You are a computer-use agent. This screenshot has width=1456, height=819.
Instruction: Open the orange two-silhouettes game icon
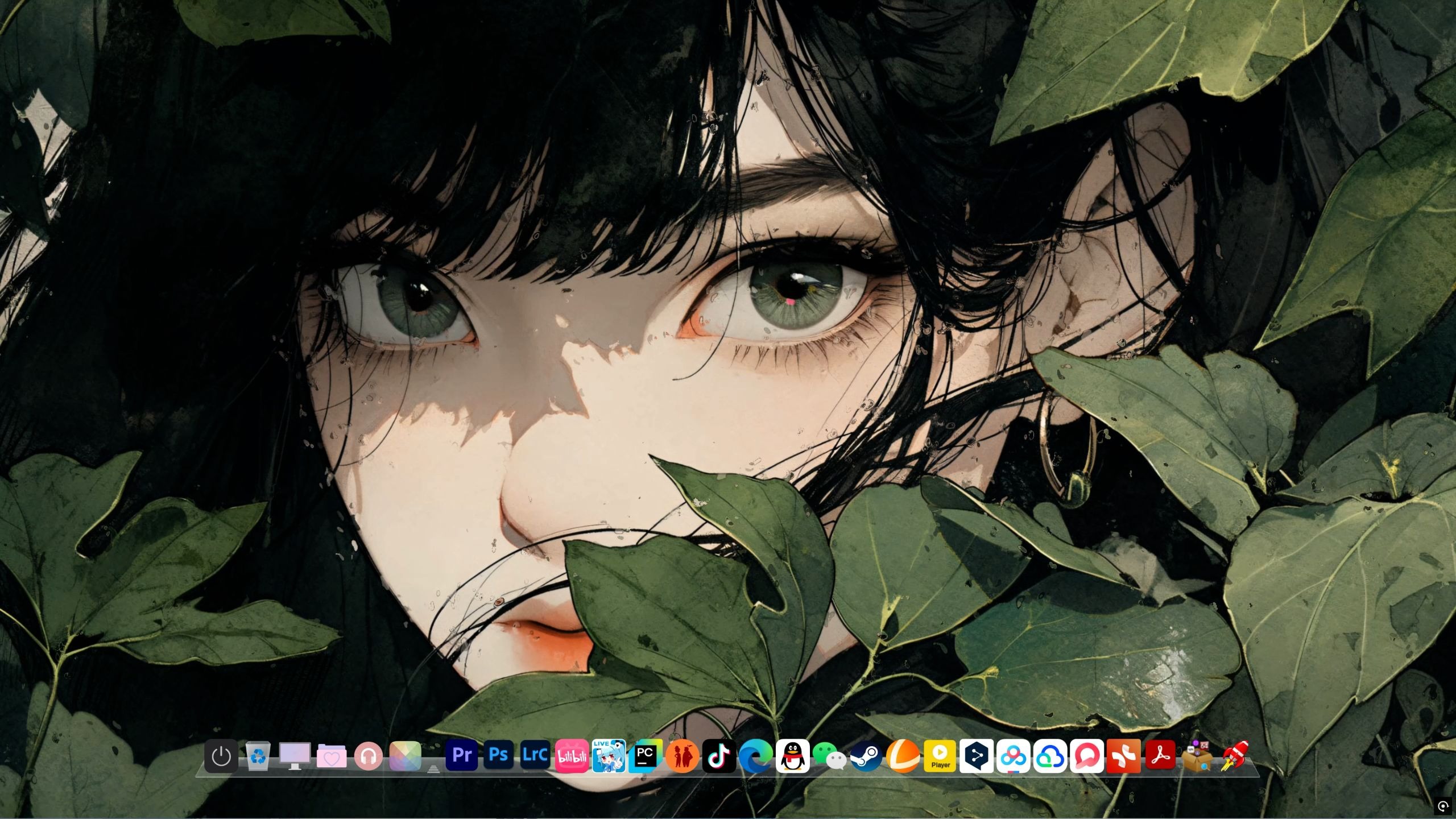click(x=682, y=756)
